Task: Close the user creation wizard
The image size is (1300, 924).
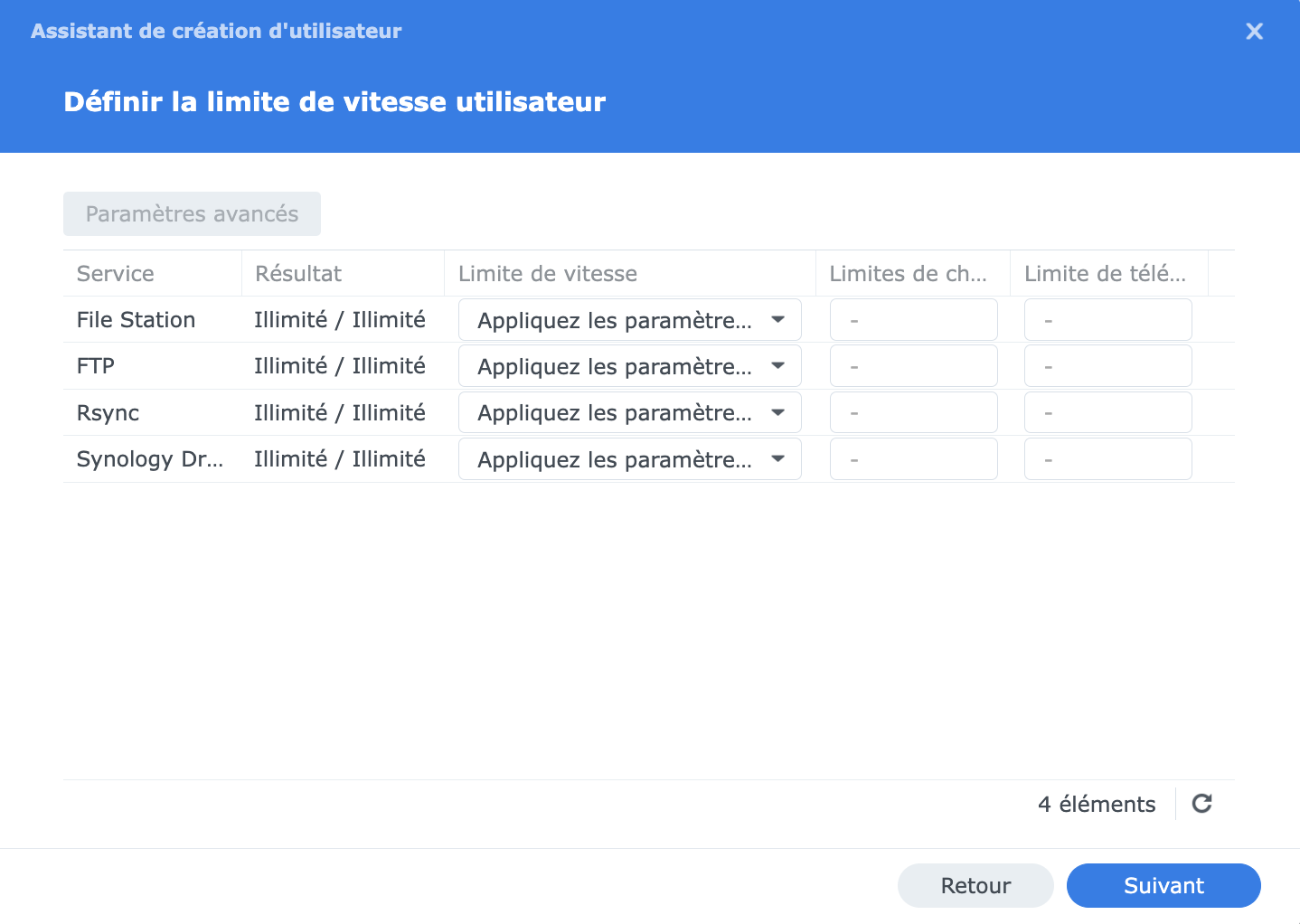Action: 1254,31
